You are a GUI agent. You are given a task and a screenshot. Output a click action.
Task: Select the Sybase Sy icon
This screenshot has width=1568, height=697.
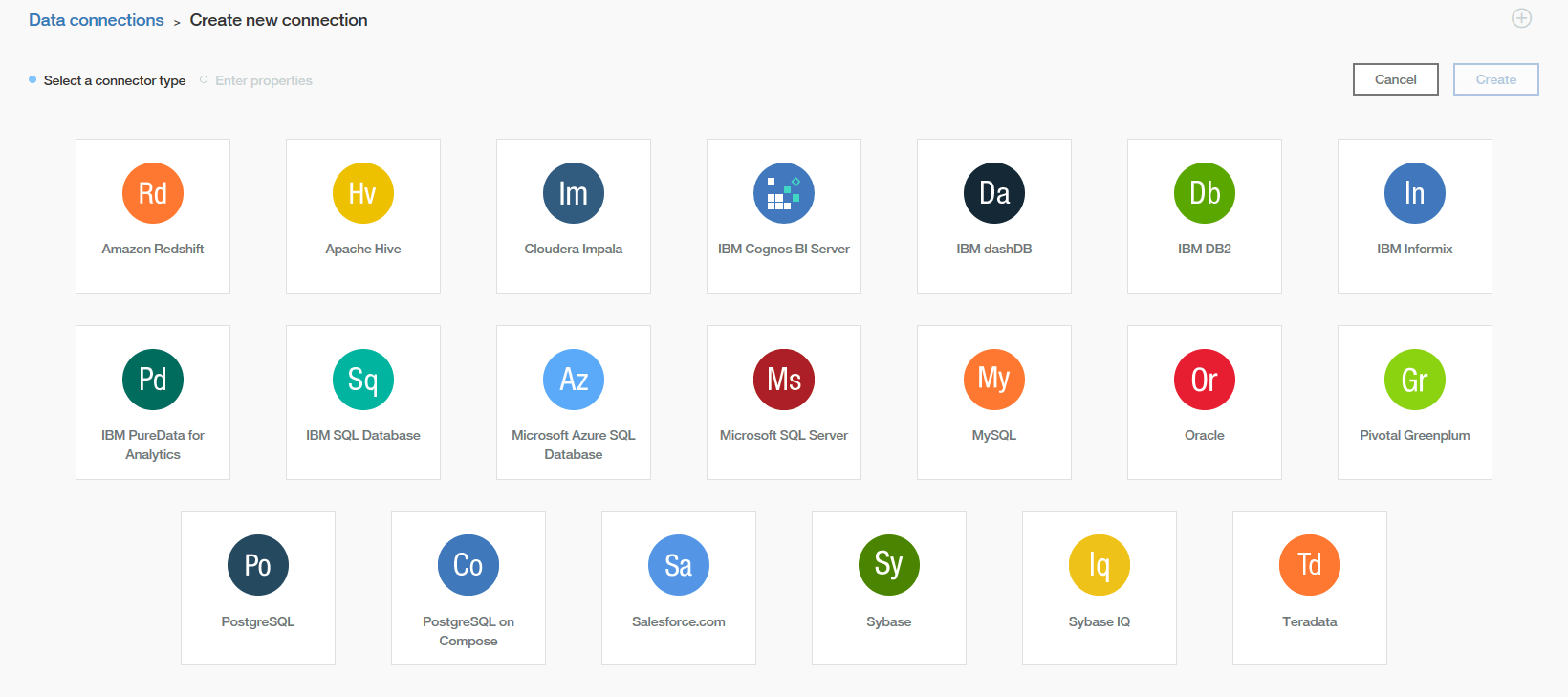click(x=889, y=565)
